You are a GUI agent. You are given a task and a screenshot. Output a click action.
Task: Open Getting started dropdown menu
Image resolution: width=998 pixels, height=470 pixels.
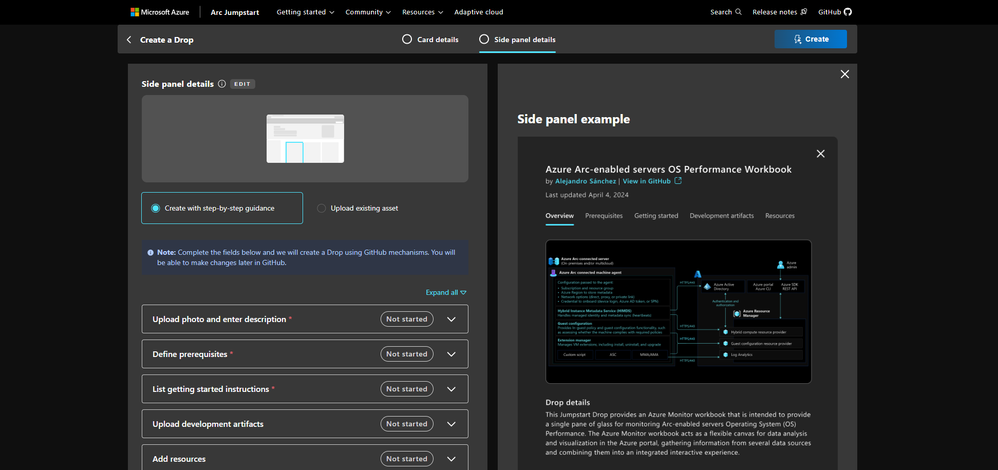click(306, 12)
